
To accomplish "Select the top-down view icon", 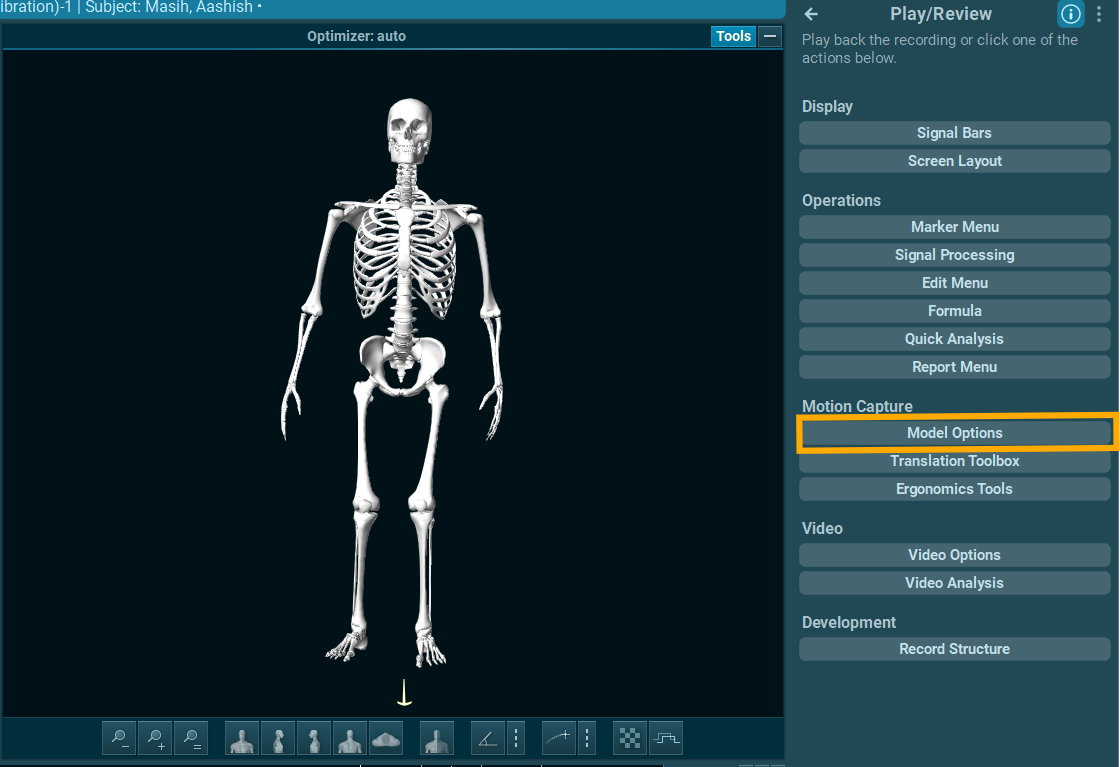I will (x=386, y=739).
